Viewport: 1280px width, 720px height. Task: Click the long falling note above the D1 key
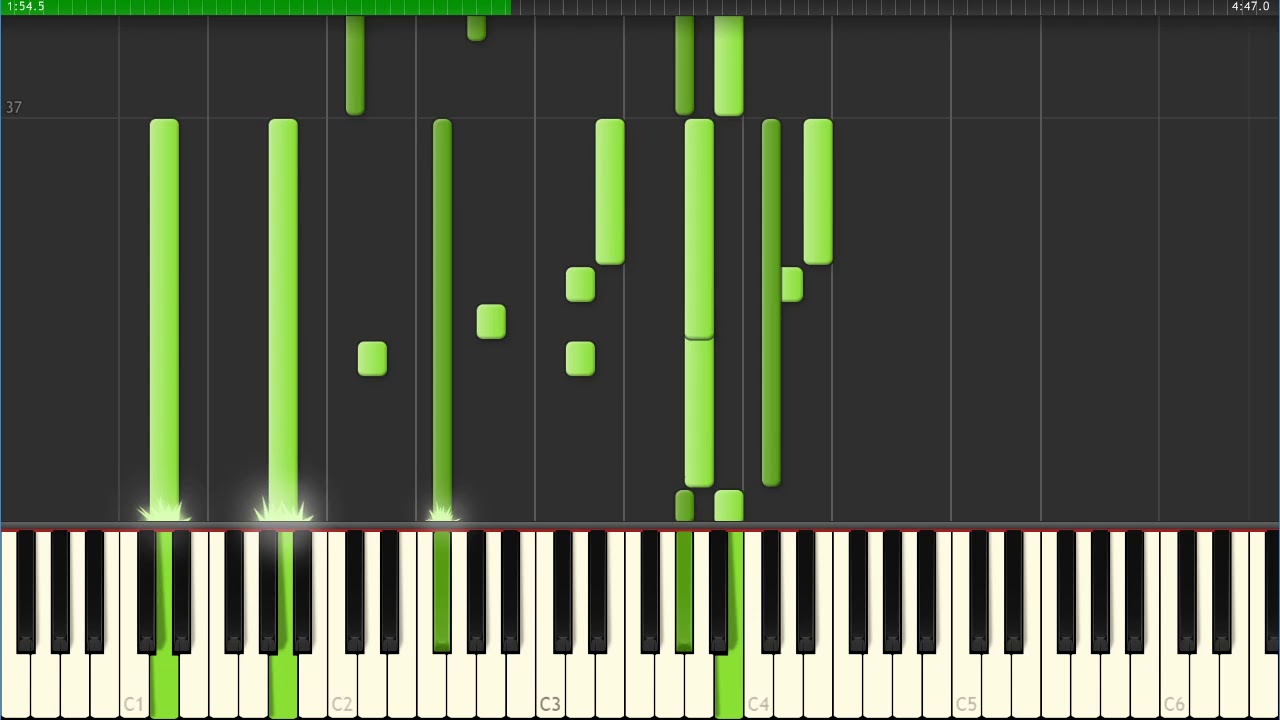[x=164, y=320]
